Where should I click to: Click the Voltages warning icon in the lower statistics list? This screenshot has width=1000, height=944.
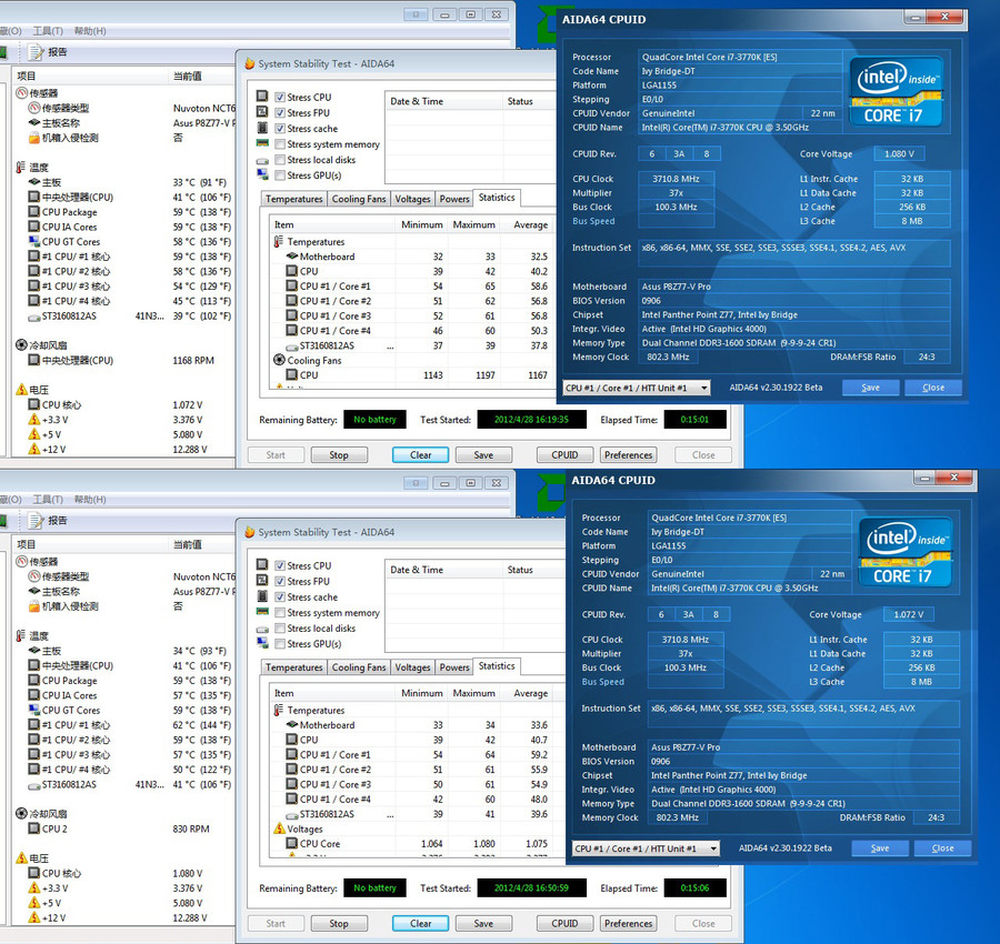pyautogui.click(x=279, y=829)
